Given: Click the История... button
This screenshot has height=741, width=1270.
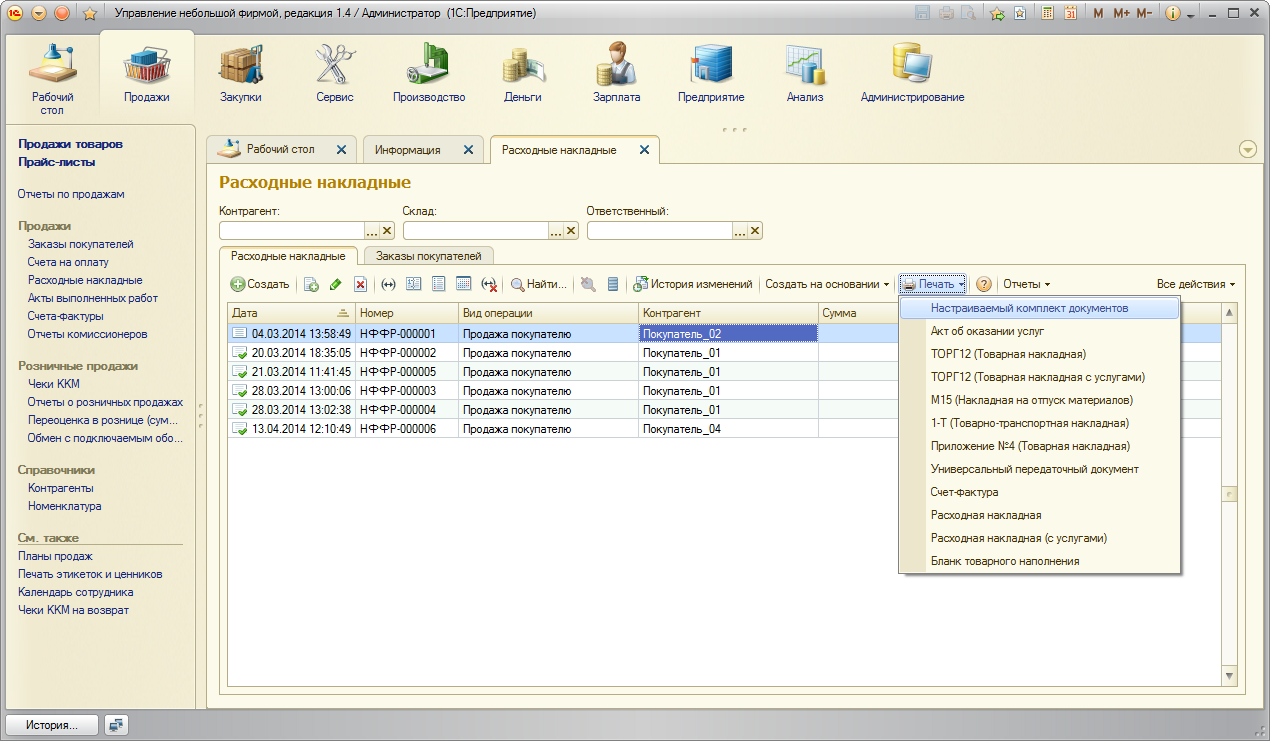Looking at the screenshot, I should [54, 725].
